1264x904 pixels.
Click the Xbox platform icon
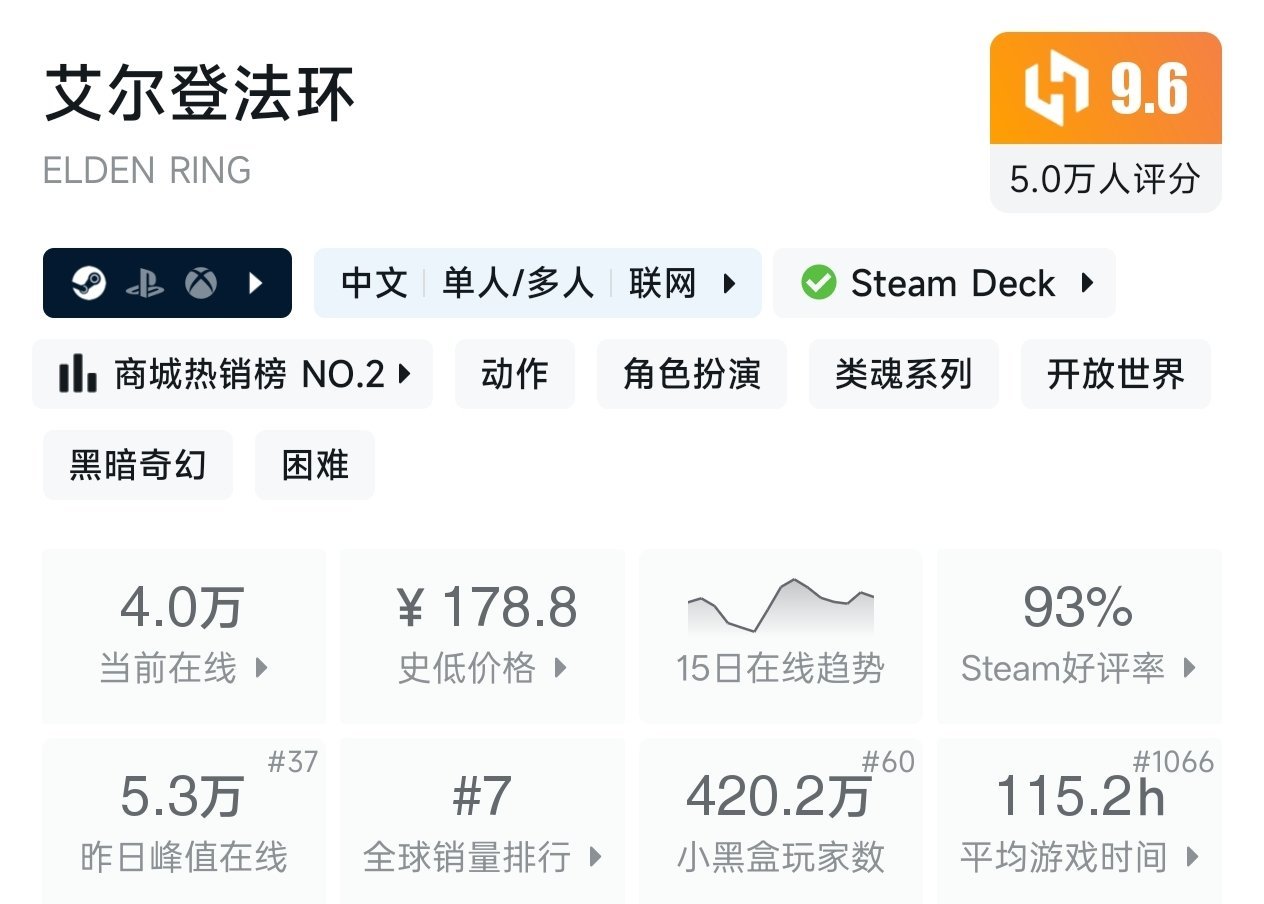pyautogui.click(x=201, y=284)
